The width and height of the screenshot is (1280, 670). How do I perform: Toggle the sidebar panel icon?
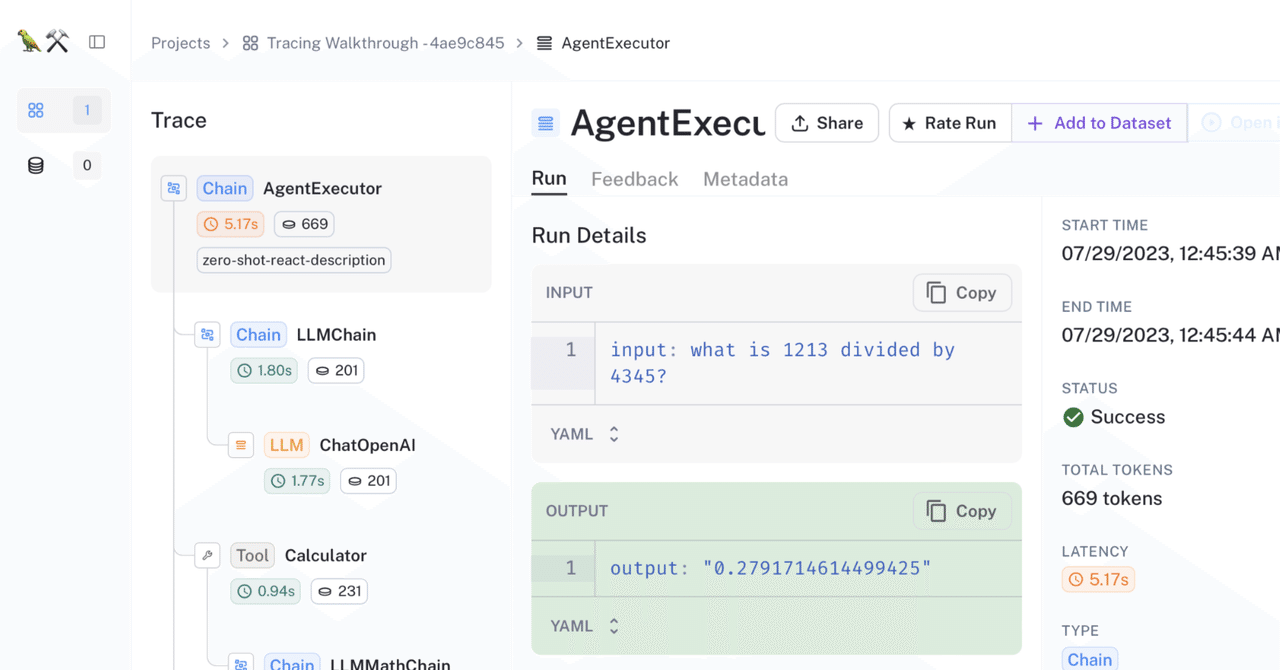tap(97, 42)
